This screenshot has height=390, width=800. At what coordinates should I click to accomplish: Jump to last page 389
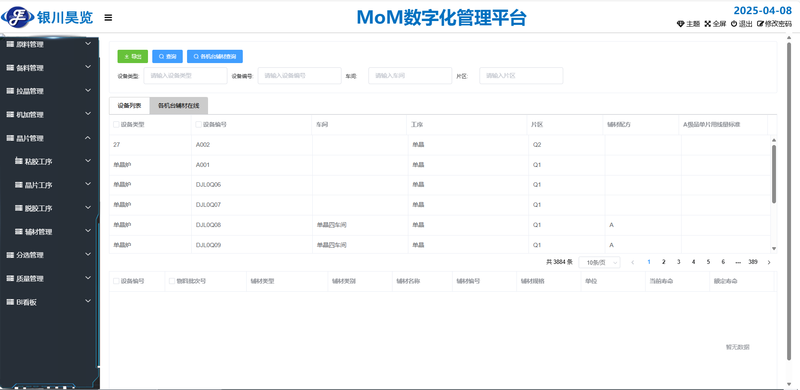coord(753,262)
